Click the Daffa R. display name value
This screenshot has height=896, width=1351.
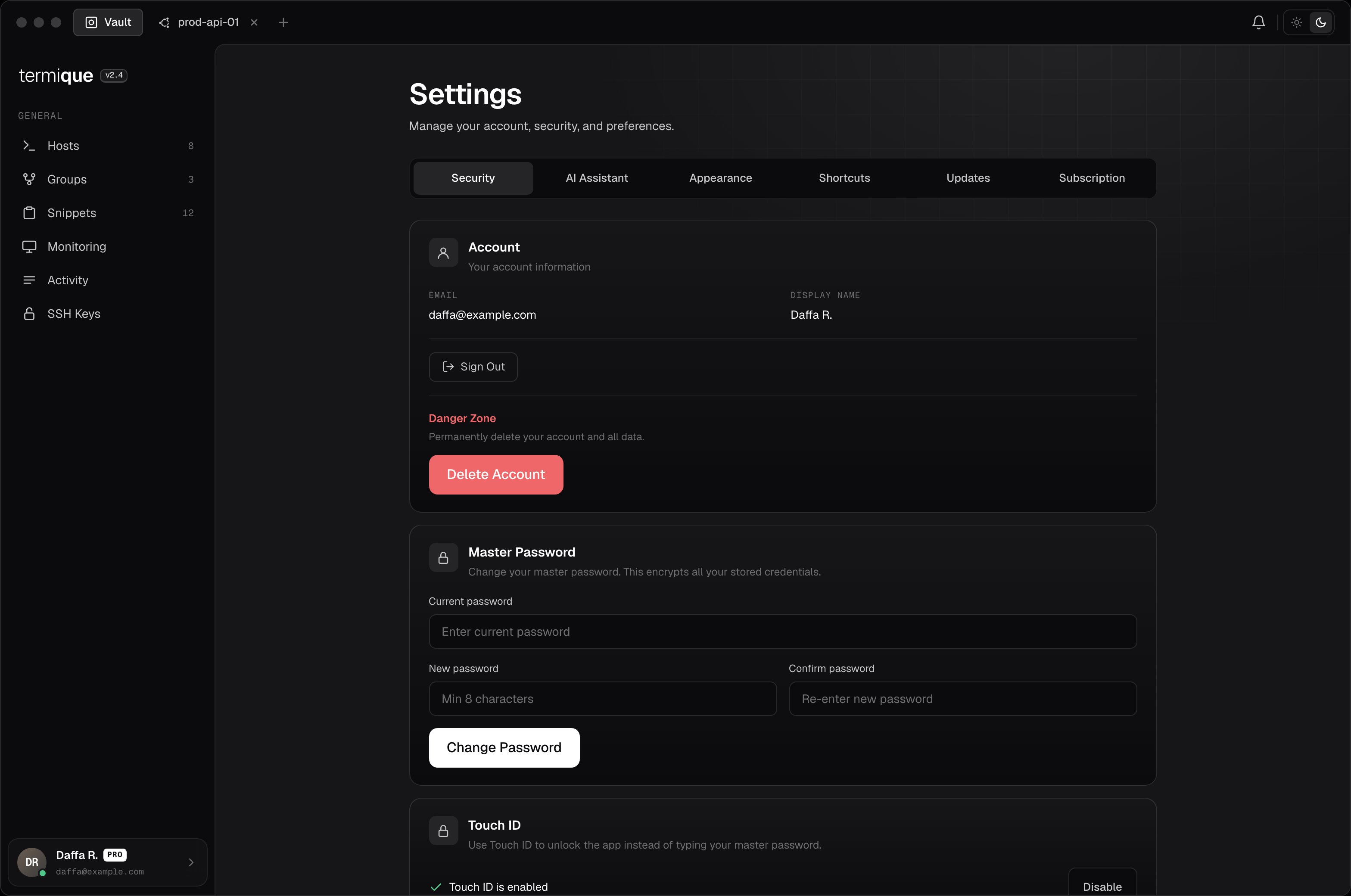coord(811,315)
